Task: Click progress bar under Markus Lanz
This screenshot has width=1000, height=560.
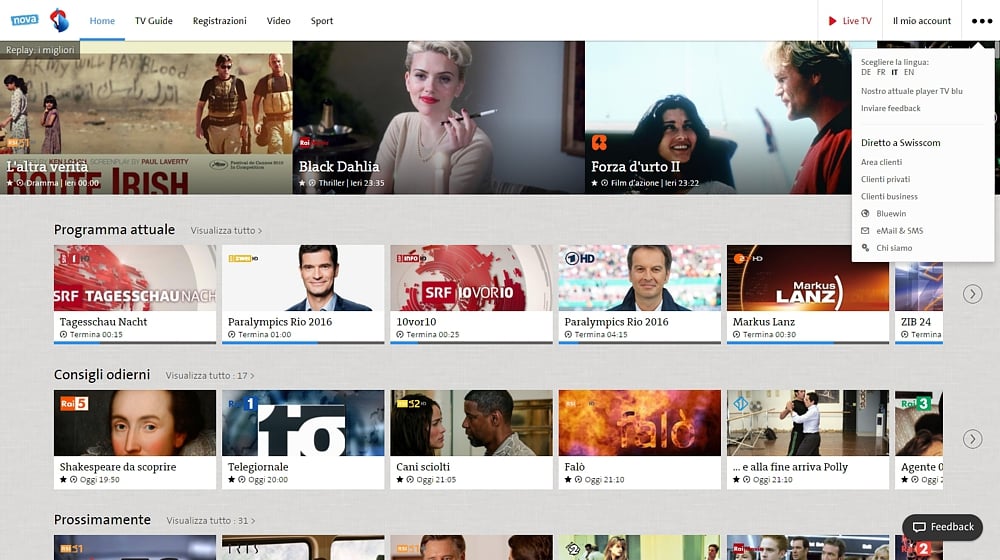Action: point(807,343)
